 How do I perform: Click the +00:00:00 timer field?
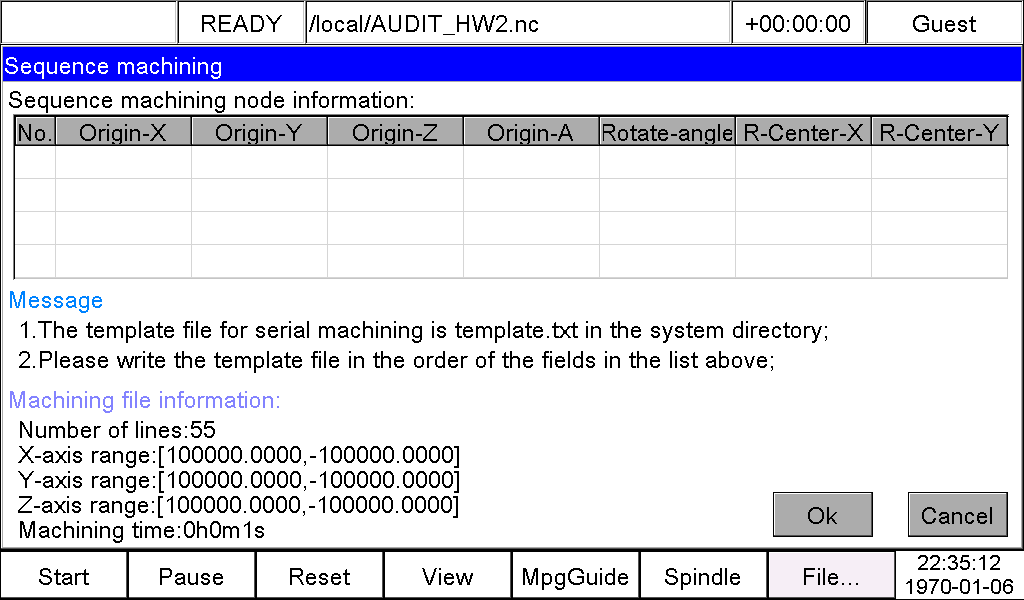pyautogui.click(x=798, y=24)
